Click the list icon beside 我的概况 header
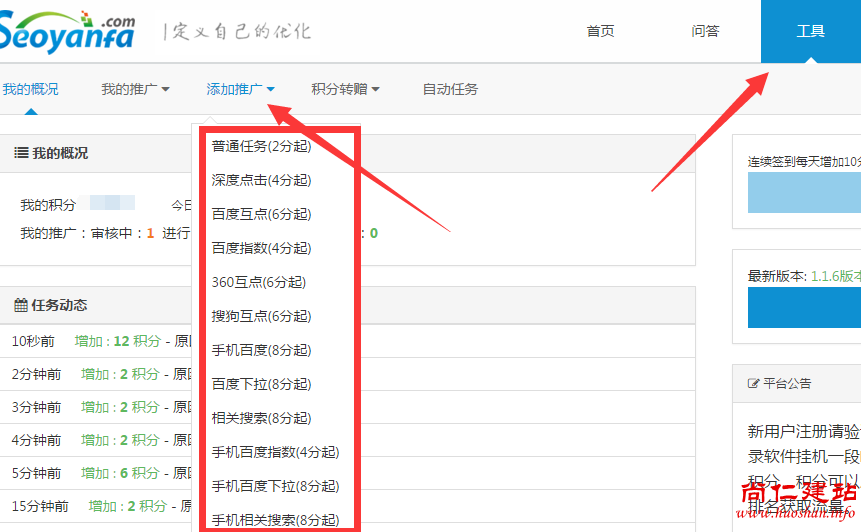This screenshot has width=861, height=532. 21,153
